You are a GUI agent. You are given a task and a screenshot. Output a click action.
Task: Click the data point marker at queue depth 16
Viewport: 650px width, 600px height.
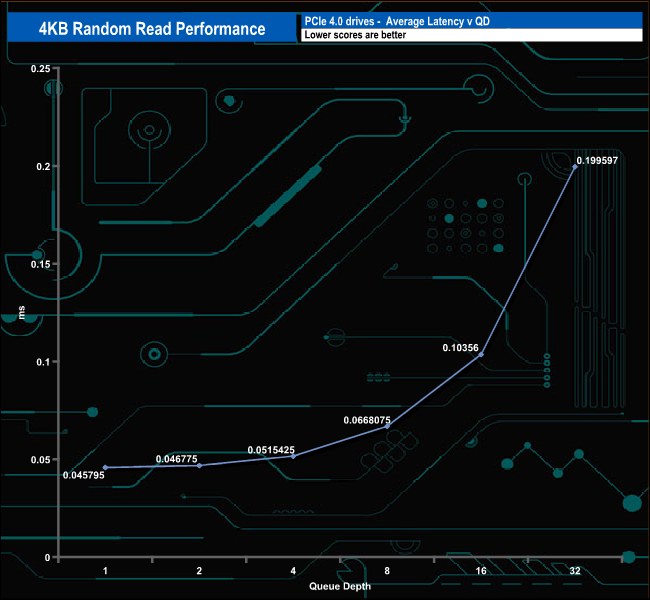481,355
